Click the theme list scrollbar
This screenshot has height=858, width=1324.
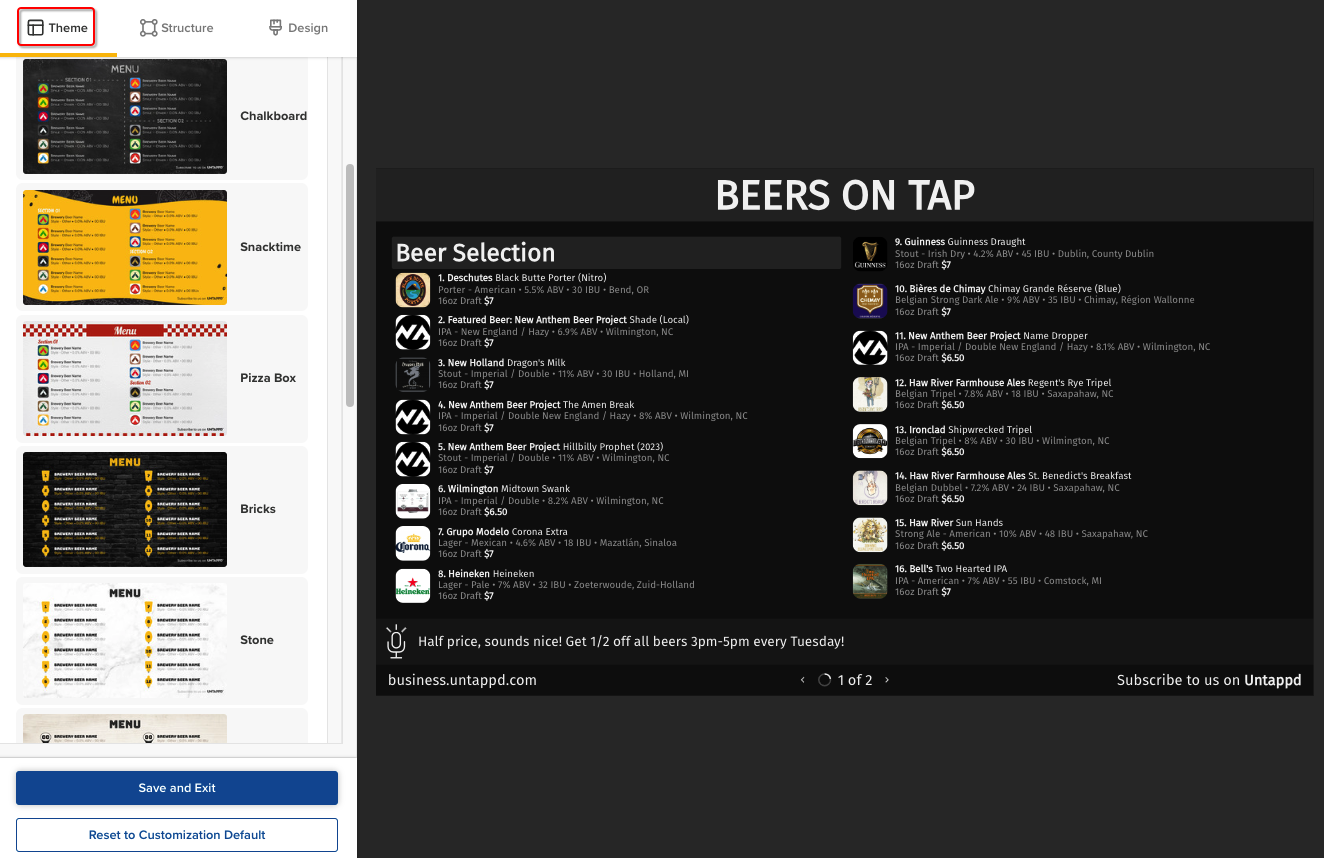(350, 285)
